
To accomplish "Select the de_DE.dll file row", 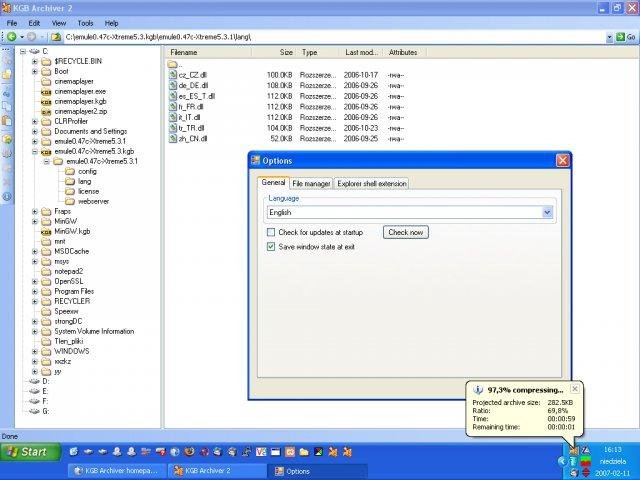I will [286, 86].
